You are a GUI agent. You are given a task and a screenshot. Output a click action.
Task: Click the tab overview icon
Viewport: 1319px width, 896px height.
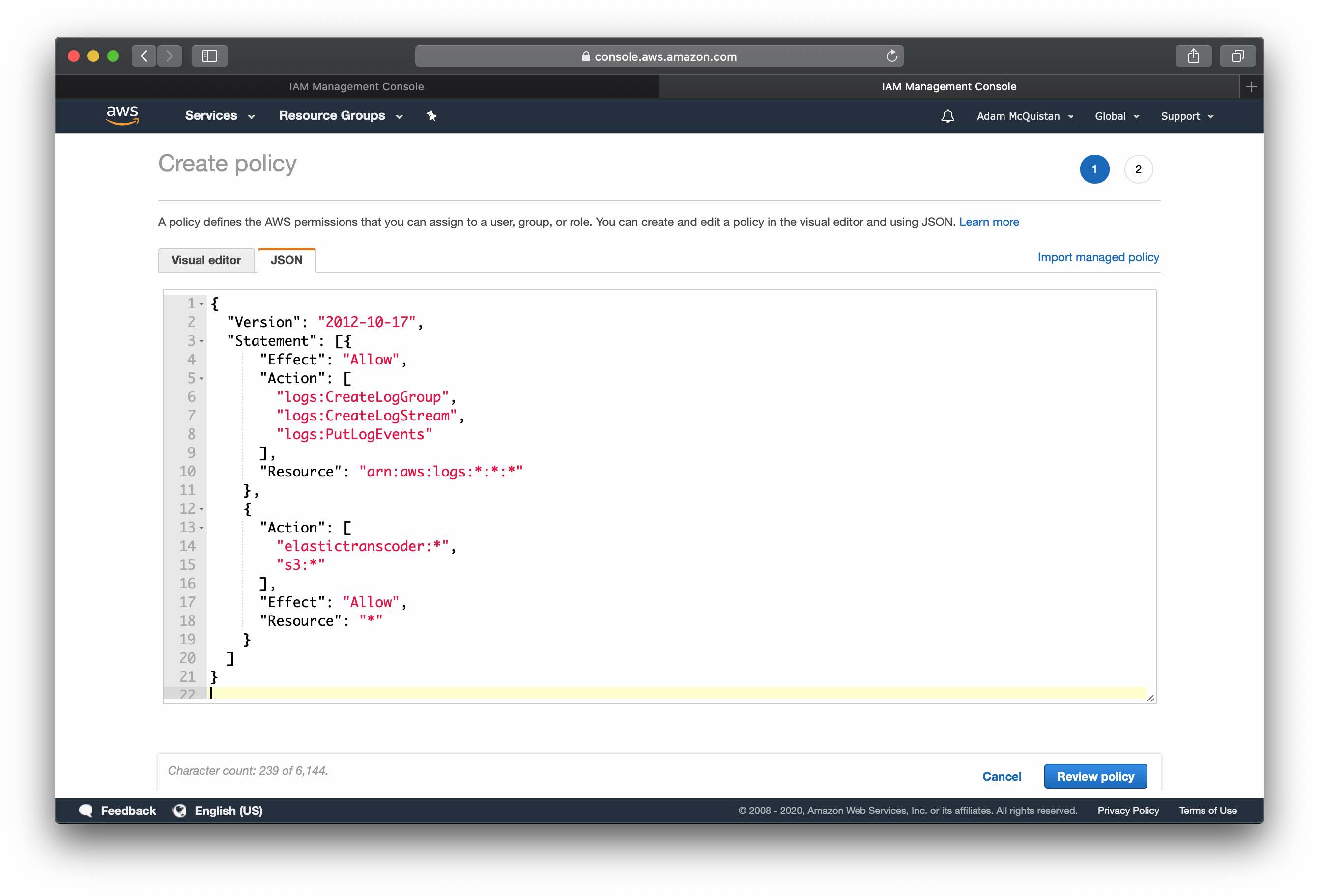pos(1238,56)
